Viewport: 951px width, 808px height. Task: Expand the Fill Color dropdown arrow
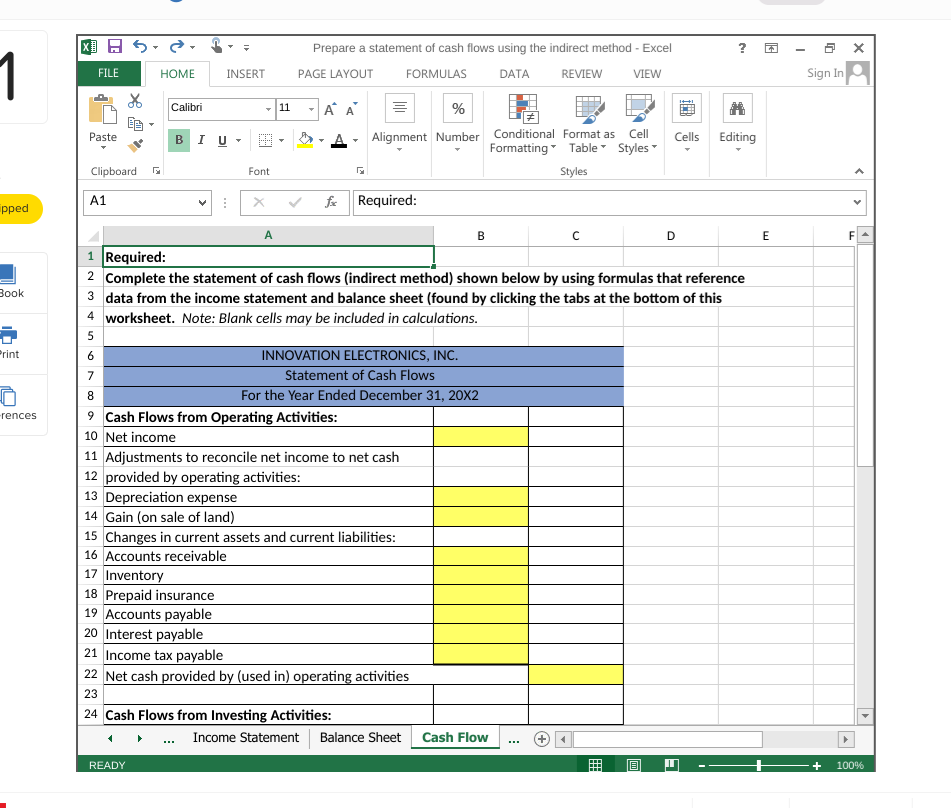322,140
